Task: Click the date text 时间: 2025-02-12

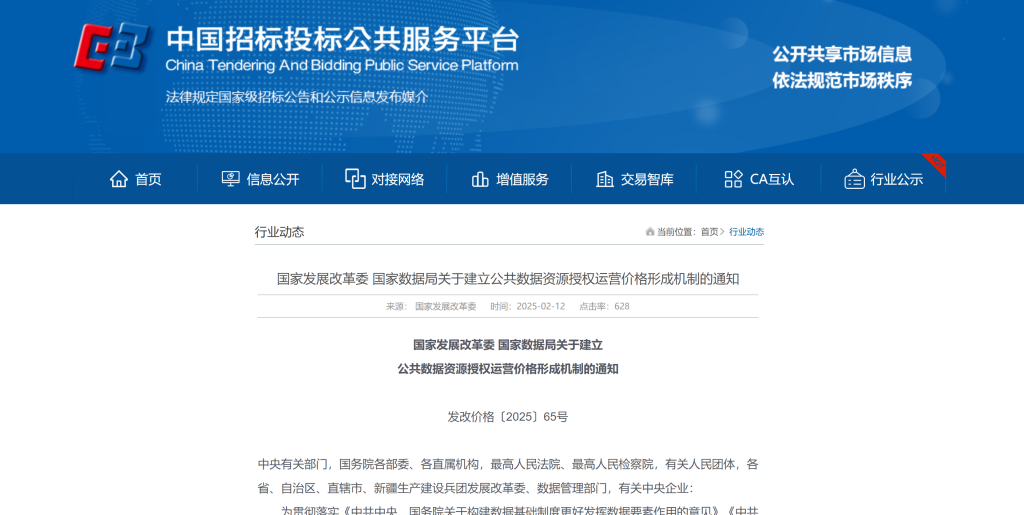Action: coord(528,306)
